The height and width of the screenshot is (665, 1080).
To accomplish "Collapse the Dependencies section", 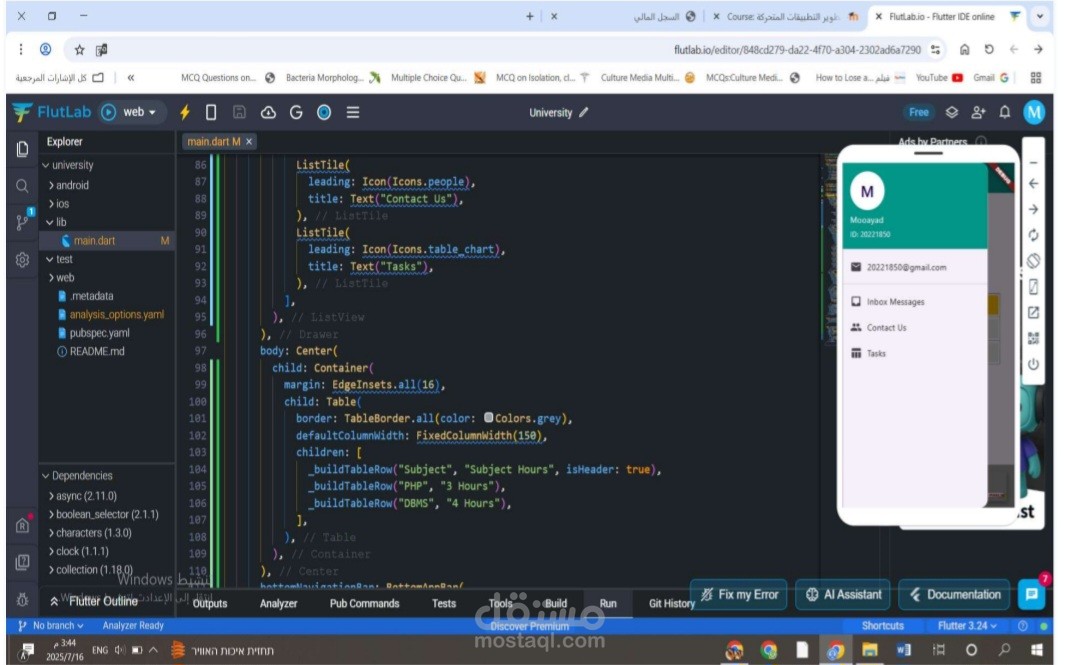I will click(45, 476).
